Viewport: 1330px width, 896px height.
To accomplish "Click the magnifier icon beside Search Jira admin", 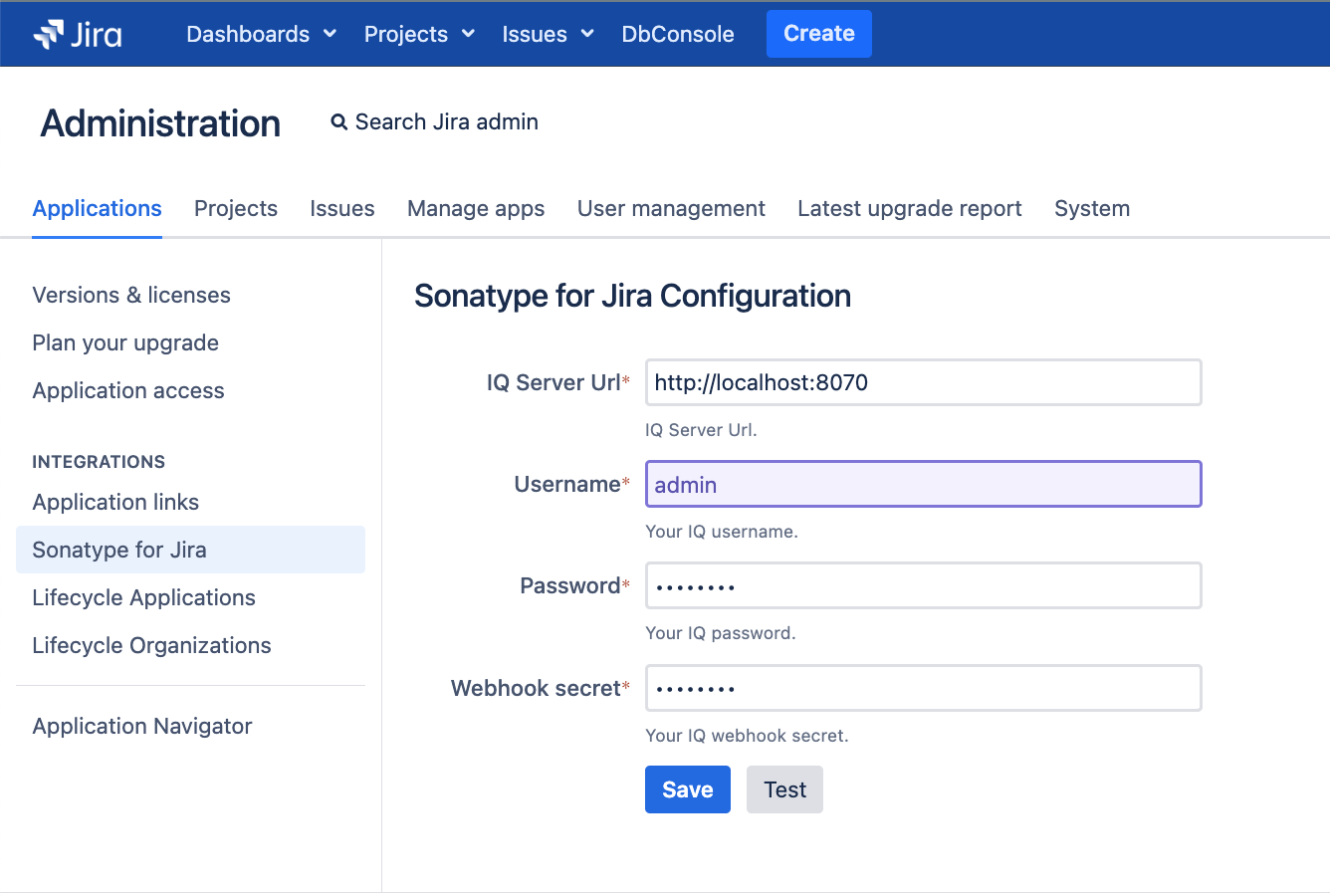I will click(x=339, y=122).
